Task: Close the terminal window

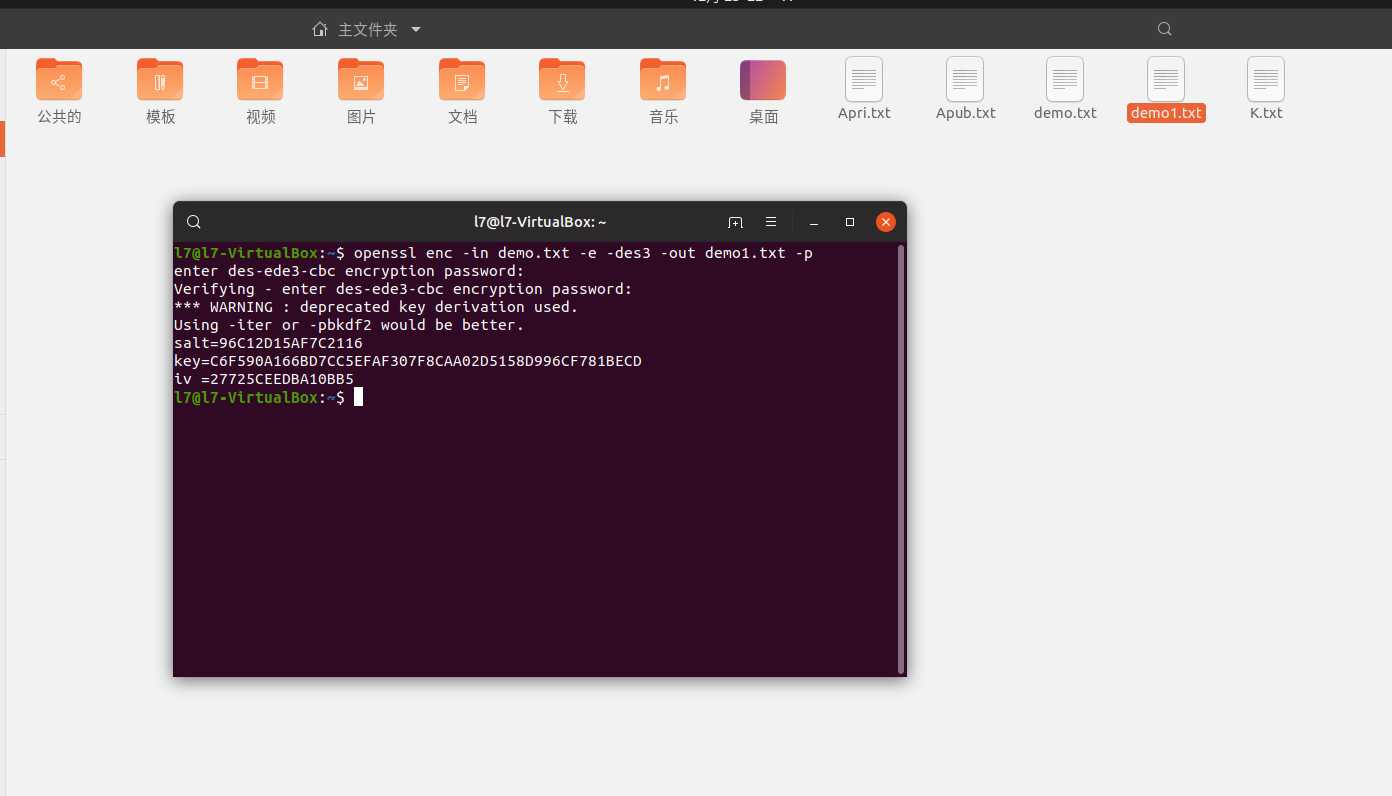Action: 885,222
